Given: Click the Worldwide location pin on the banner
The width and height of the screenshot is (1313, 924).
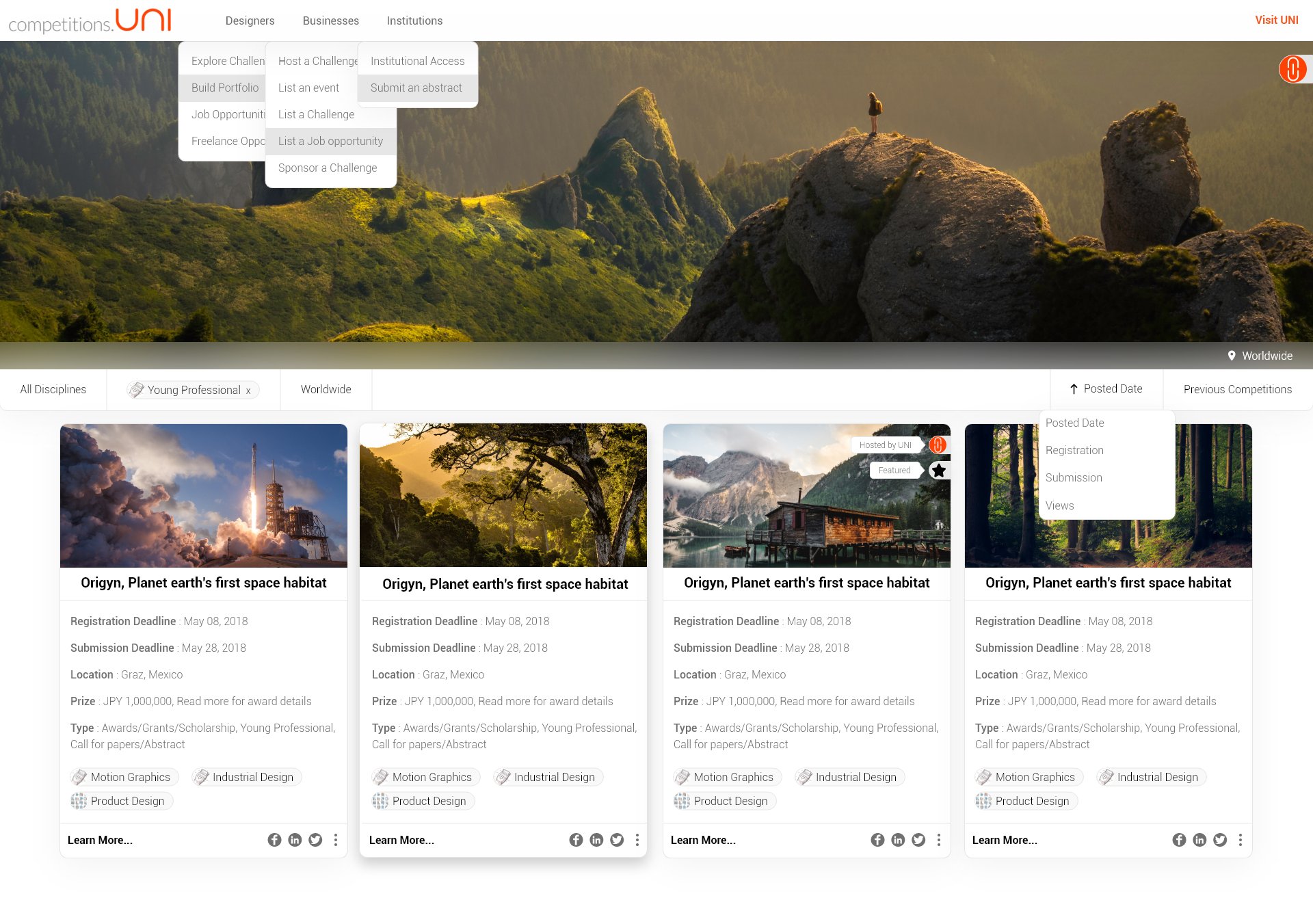Looking at the screenshot, I should click(1232, 356).
